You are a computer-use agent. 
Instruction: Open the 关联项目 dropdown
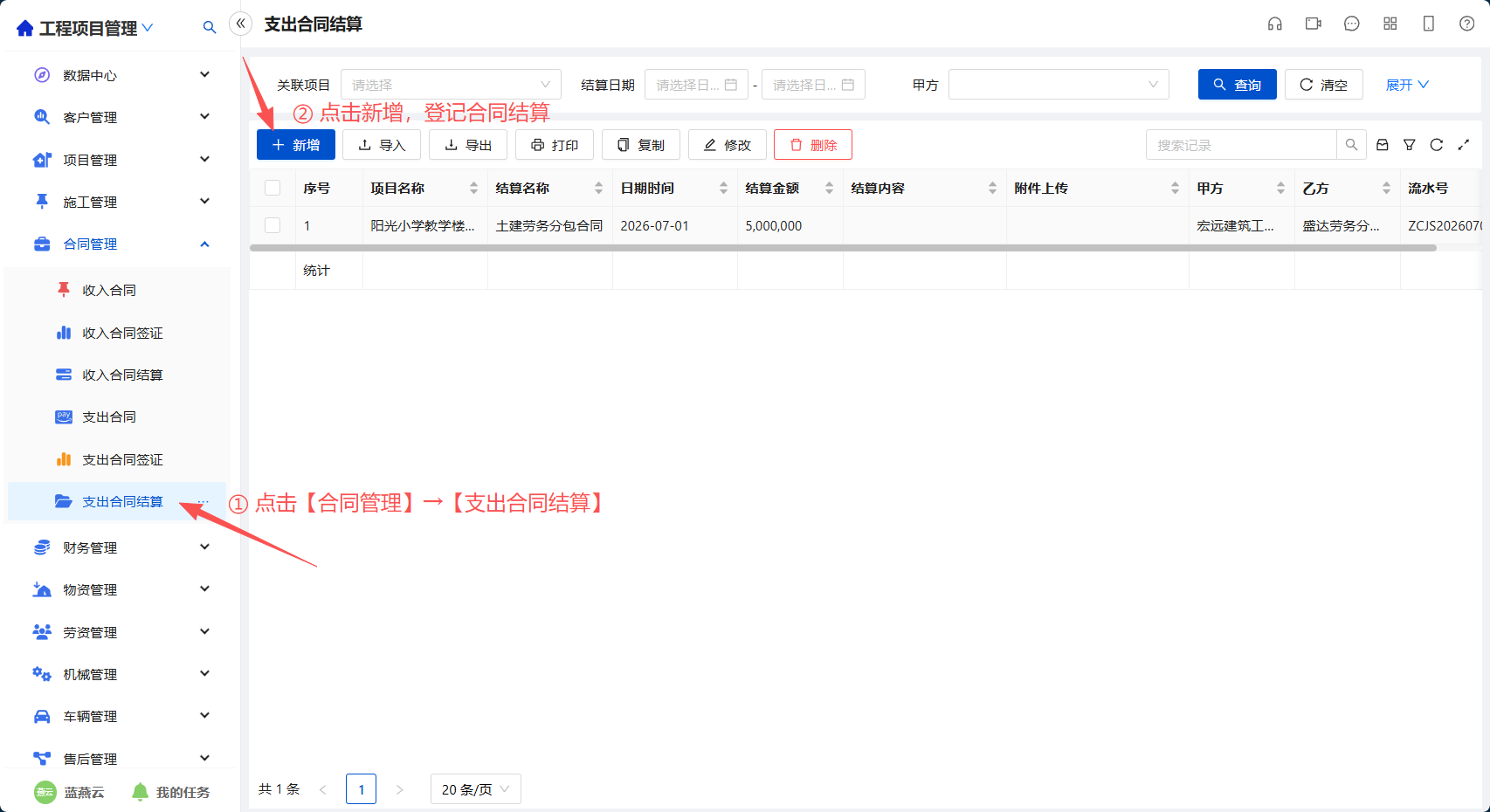point(451,85)
